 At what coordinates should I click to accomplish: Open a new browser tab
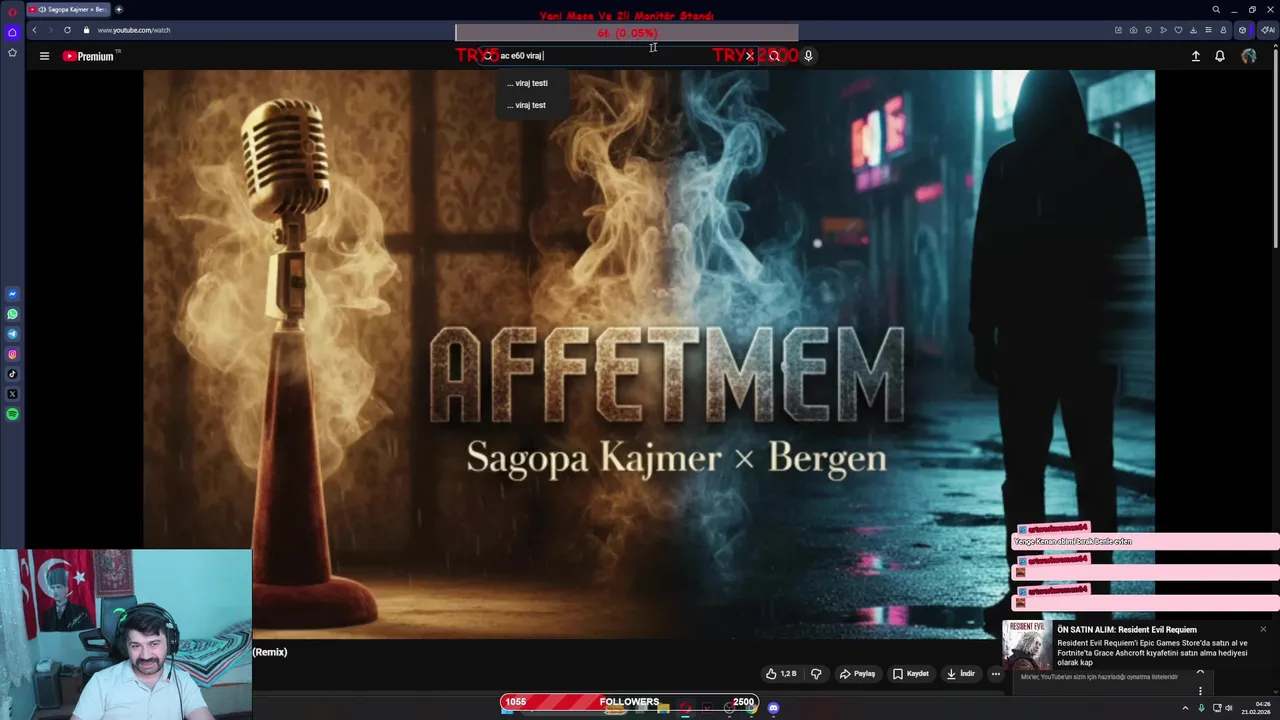(x=118, y=9)
